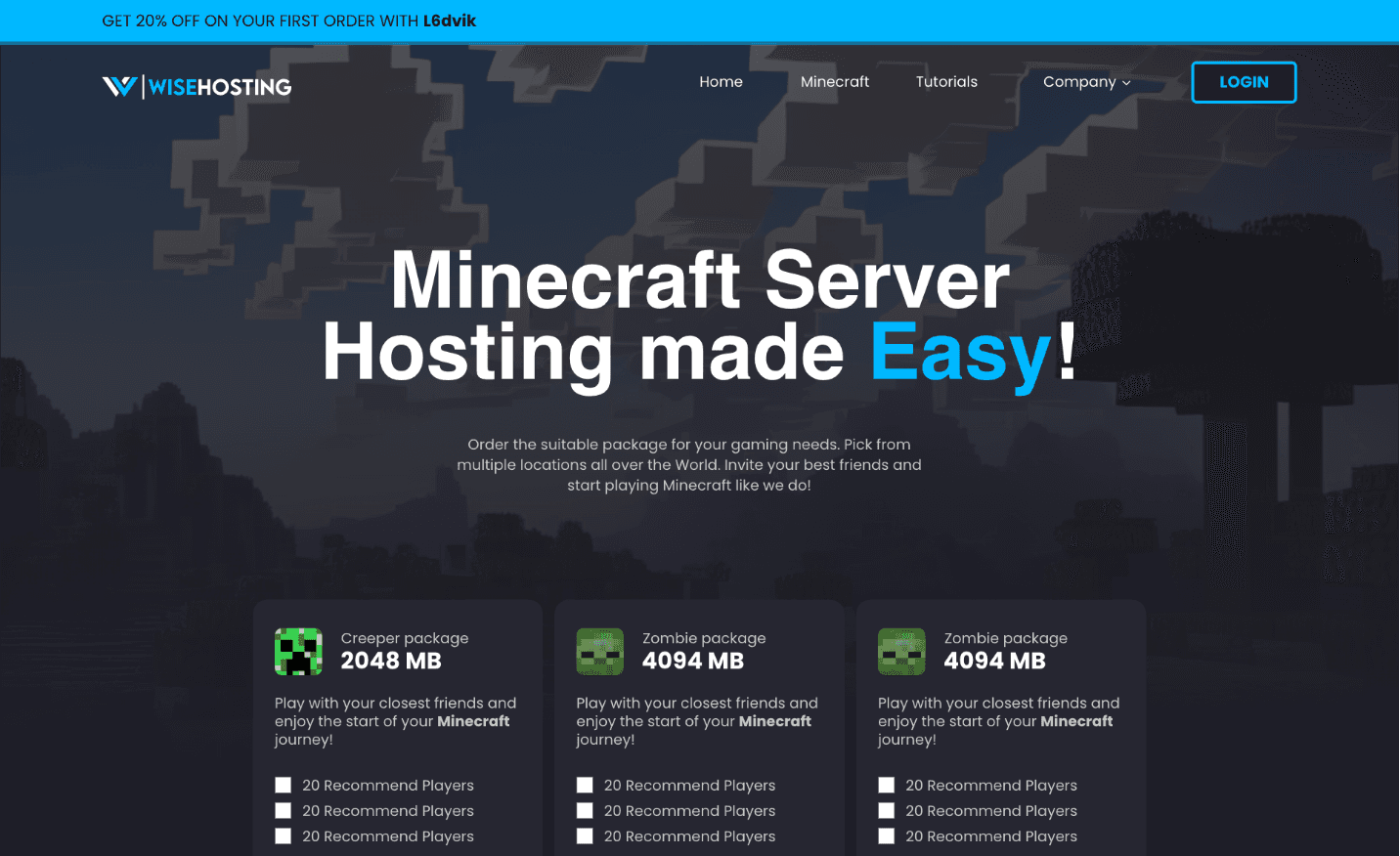
Task: Go to the Minecraft nav page
Action: 835,82
